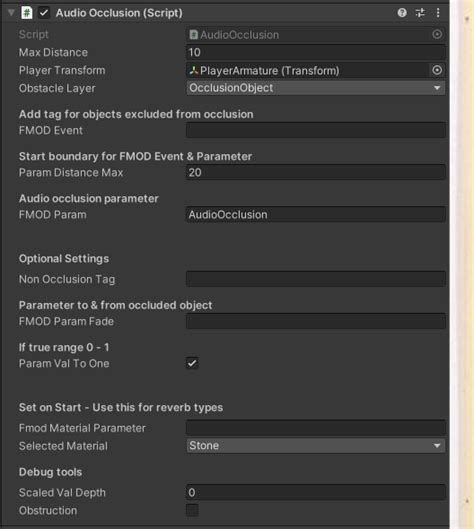
Task: Click the FMOD Param label
Action: pos(53,215)
